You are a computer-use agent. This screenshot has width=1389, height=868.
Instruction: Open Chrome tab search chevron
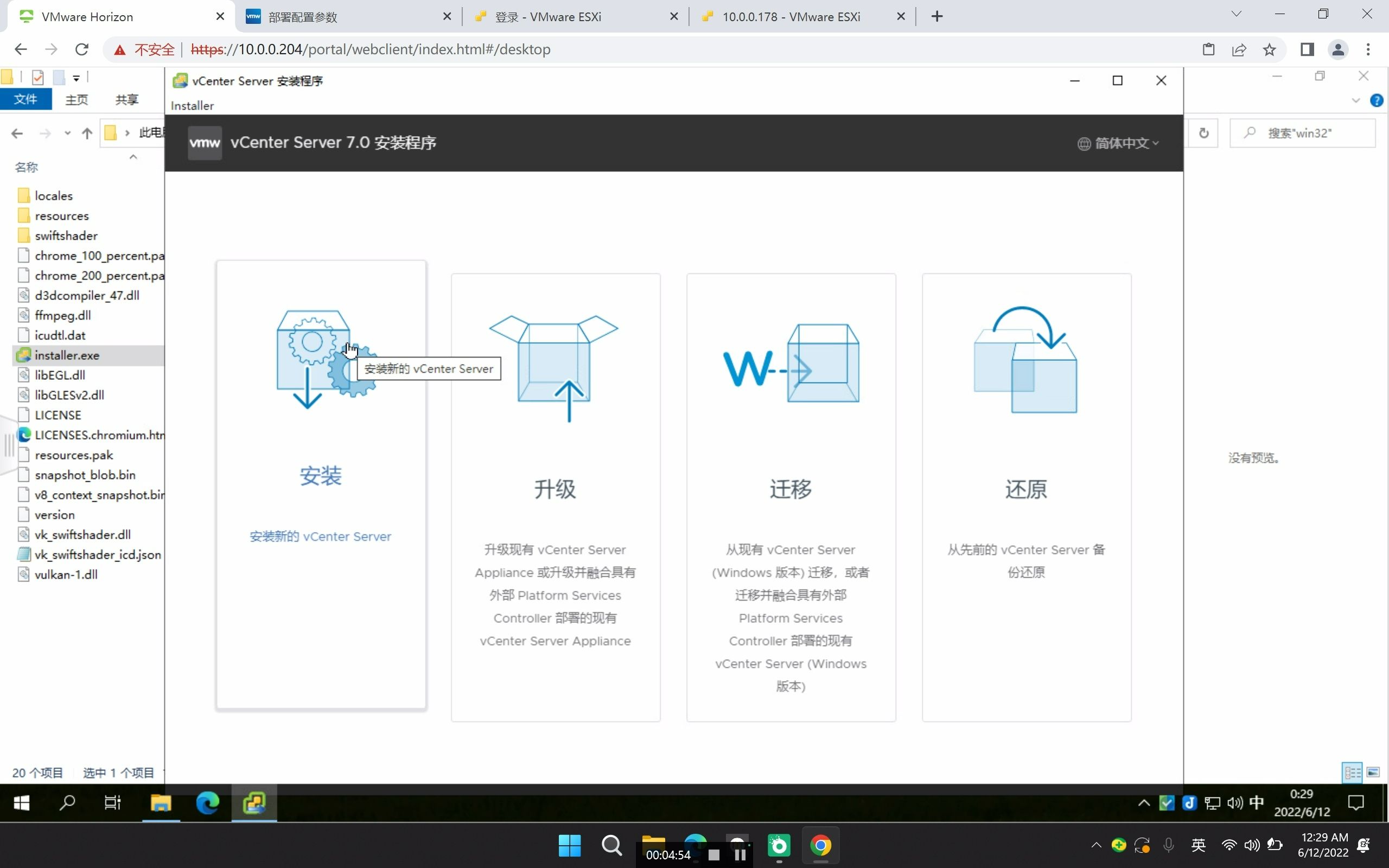tap(1237, 14)
